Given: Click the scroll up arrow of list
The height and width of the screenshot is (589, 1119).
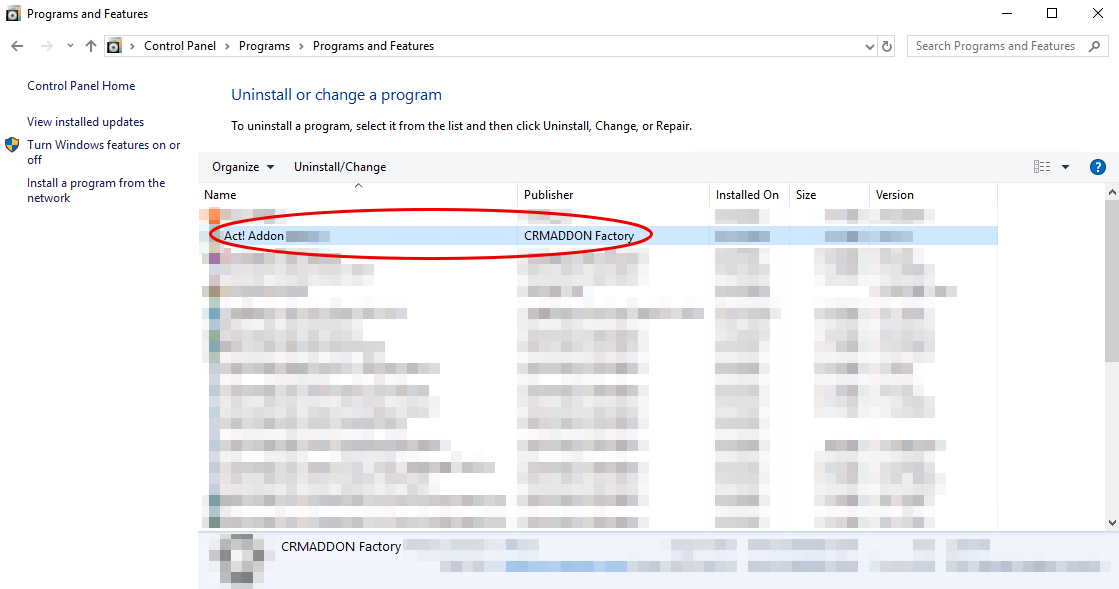Looking at the screenshot, I should tap(1112, 192).
